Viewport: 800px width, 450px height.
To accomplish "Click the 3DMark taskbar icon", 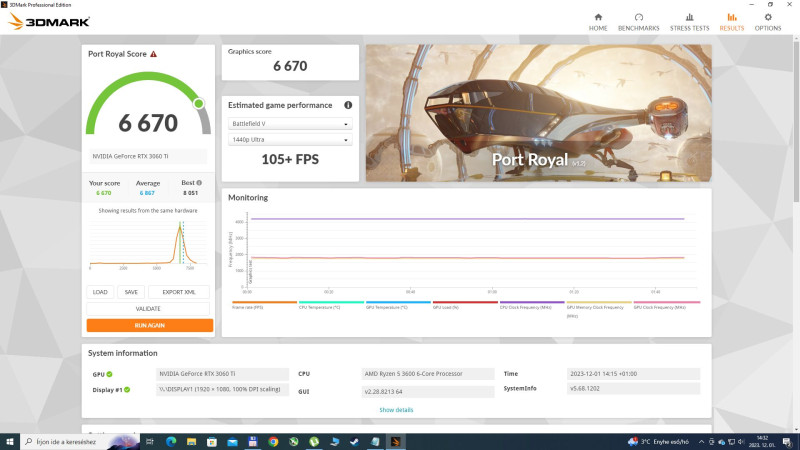I will coord(395,442).
